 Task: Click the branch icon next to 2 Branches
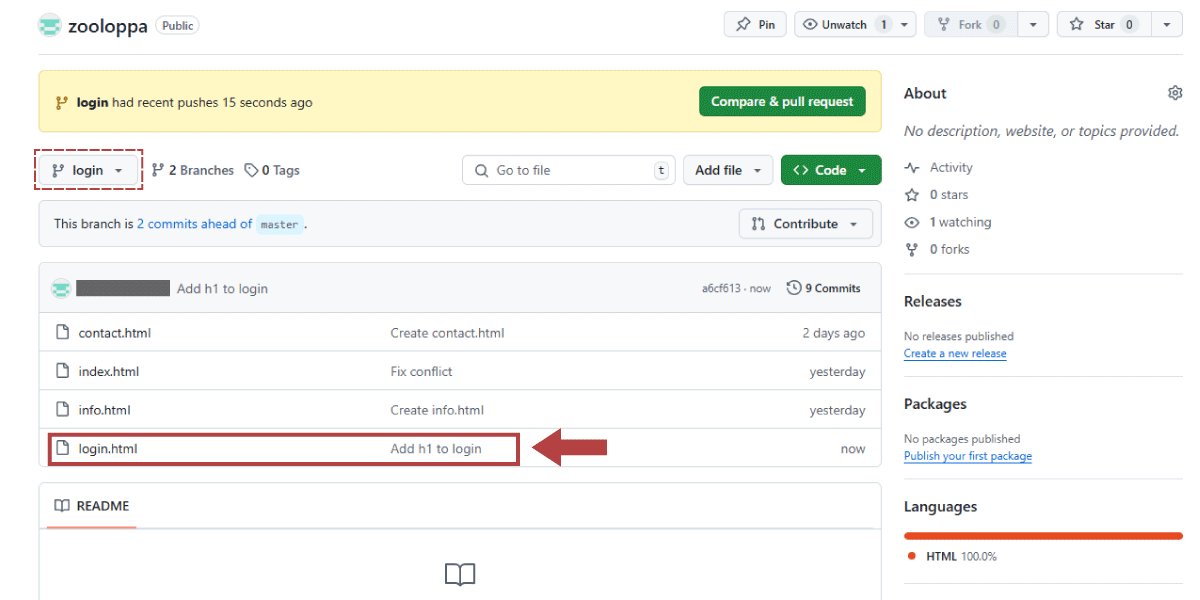tap(158, 170)
